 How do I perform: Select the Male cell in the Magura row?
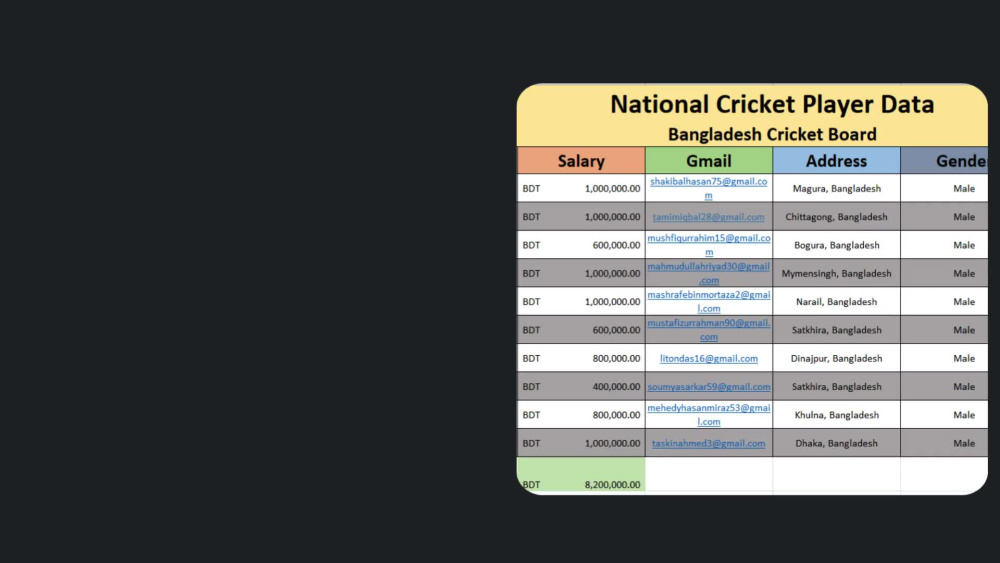(x=945, y=188)
